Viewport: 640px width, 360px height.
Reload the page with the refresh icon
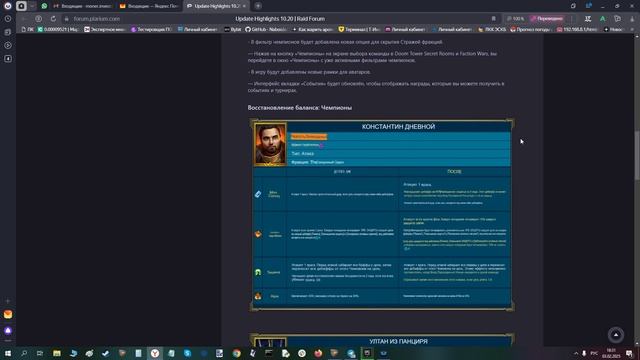click(53, 19)
